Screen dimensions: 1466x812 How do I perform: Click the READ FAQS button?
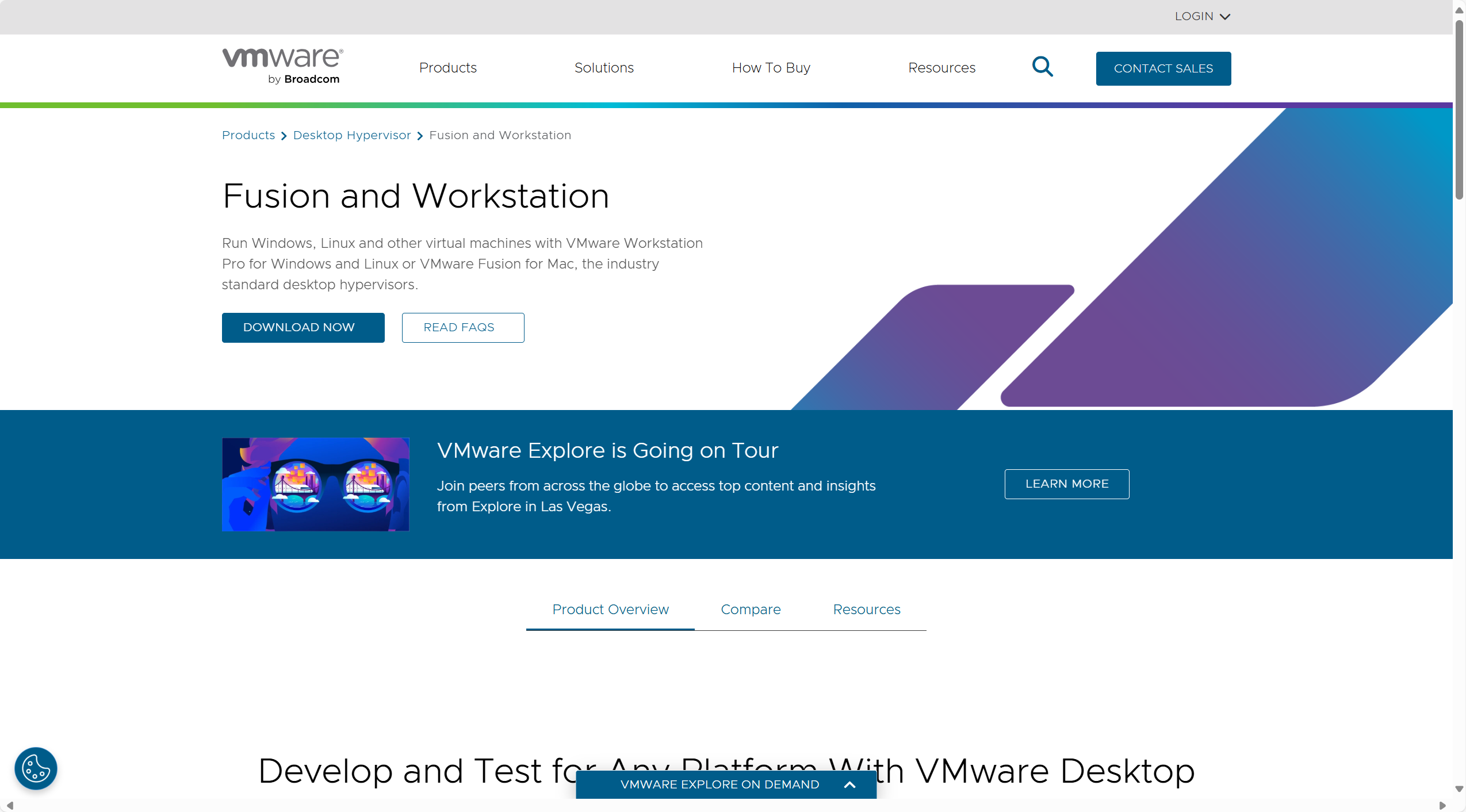tap(462, 327)
